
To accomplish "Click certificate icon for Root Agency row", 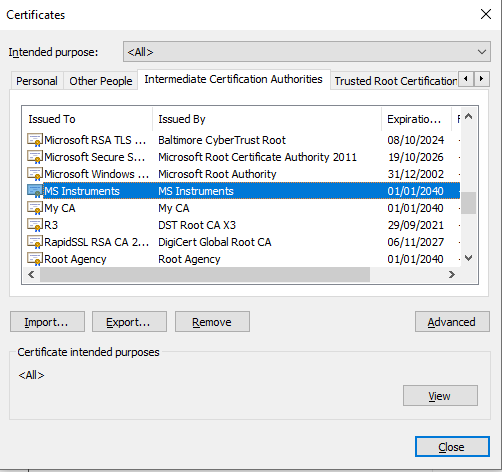I will (35, 259).
